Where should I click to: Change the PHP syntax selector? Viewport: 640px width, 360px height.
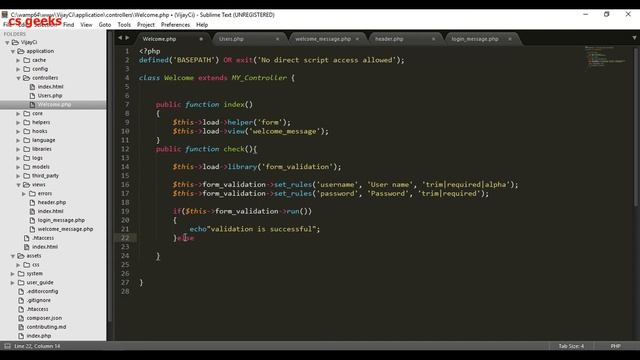(x=616, y=346)
